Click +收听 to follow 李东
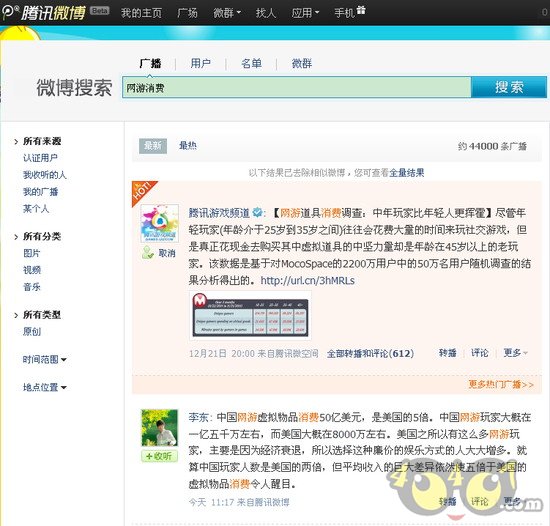Viewport: 550px width, 526px height. point(160,456)
